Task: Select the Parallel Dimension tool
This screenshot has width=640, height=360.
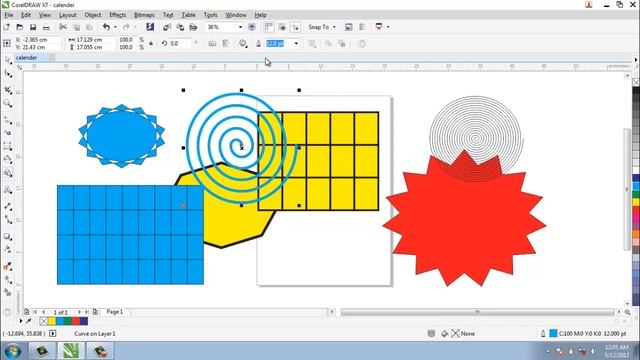Action: click(7, 206)
